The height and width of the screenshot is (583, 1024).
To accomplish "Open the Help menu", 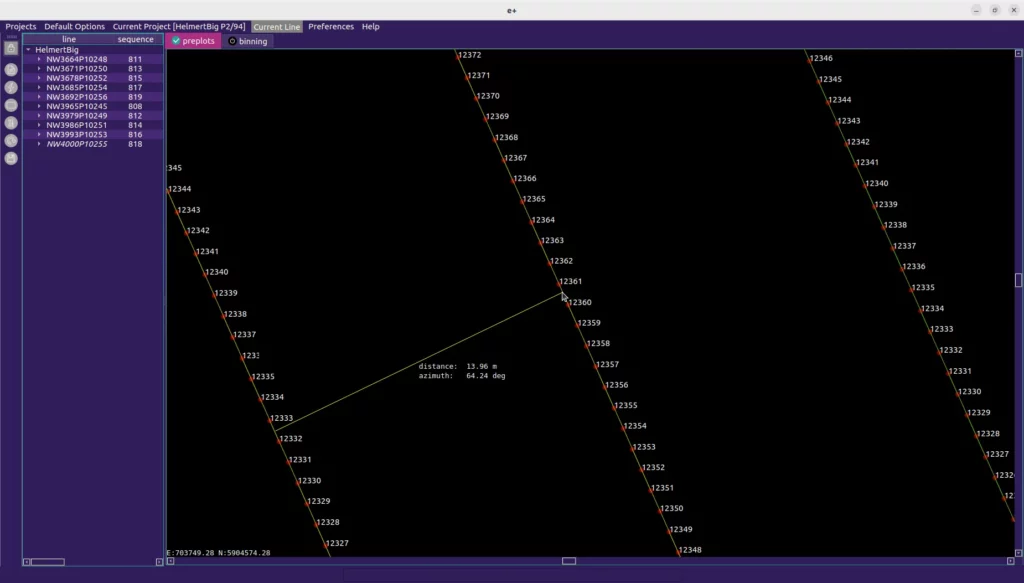I will tap(371, 27).
